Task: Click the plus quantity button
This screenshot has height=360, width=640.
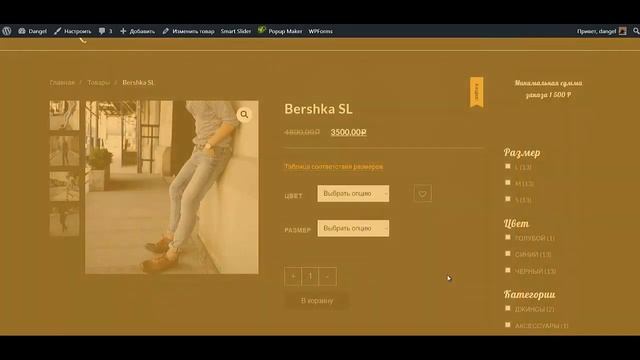Action: click(x=293, y=276)
